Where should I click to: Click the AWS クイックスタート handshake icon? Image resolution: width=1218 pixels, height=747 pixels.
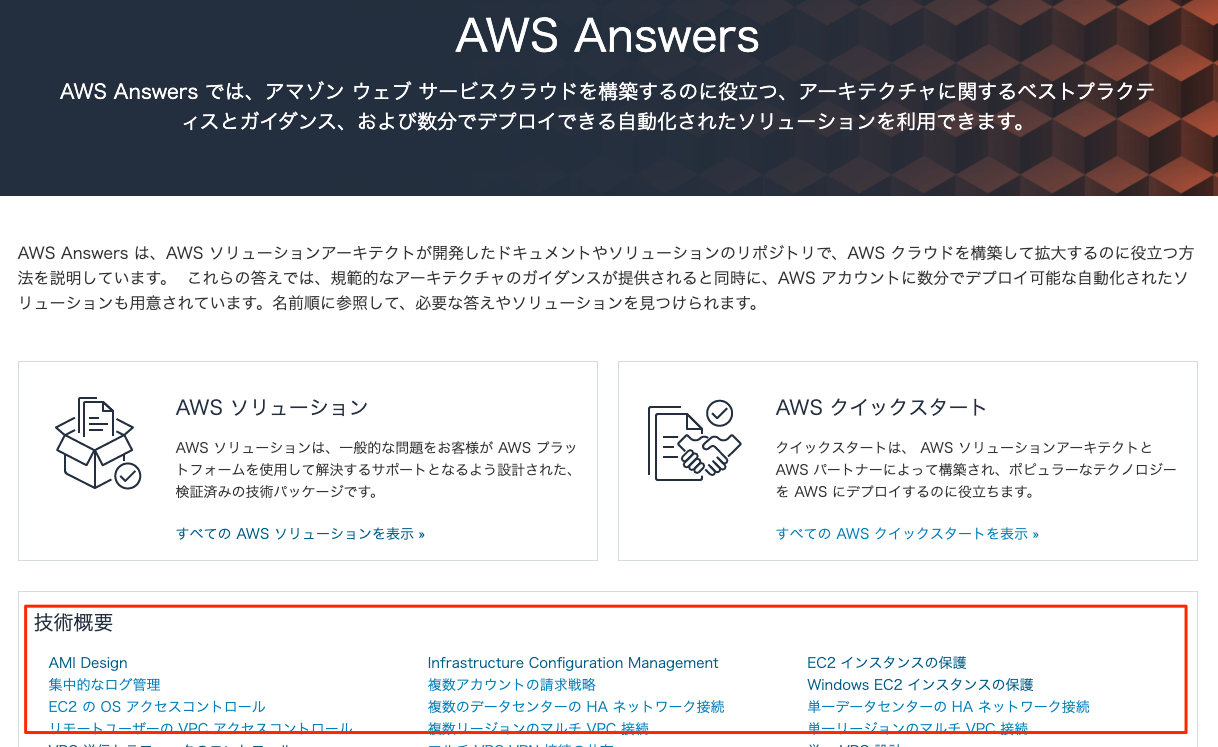coord(694,441)
